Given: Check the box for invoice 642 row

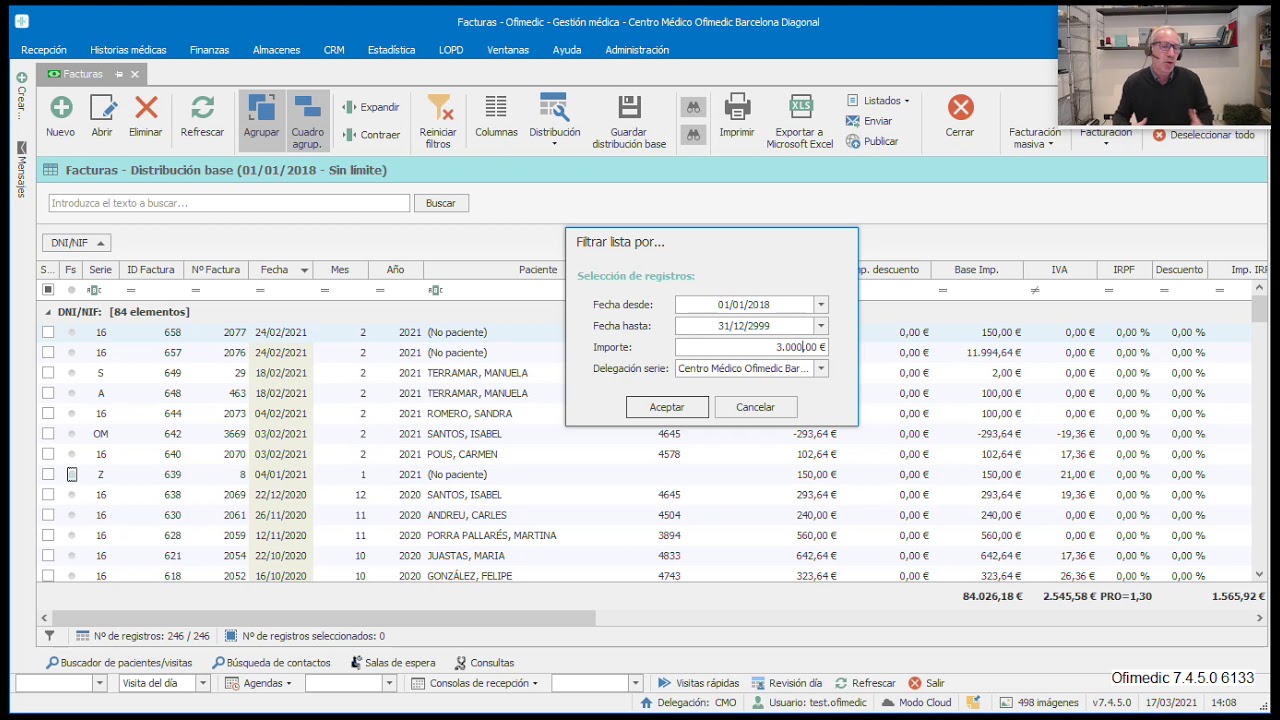Looking at the screenshot, I should (48, 434).
